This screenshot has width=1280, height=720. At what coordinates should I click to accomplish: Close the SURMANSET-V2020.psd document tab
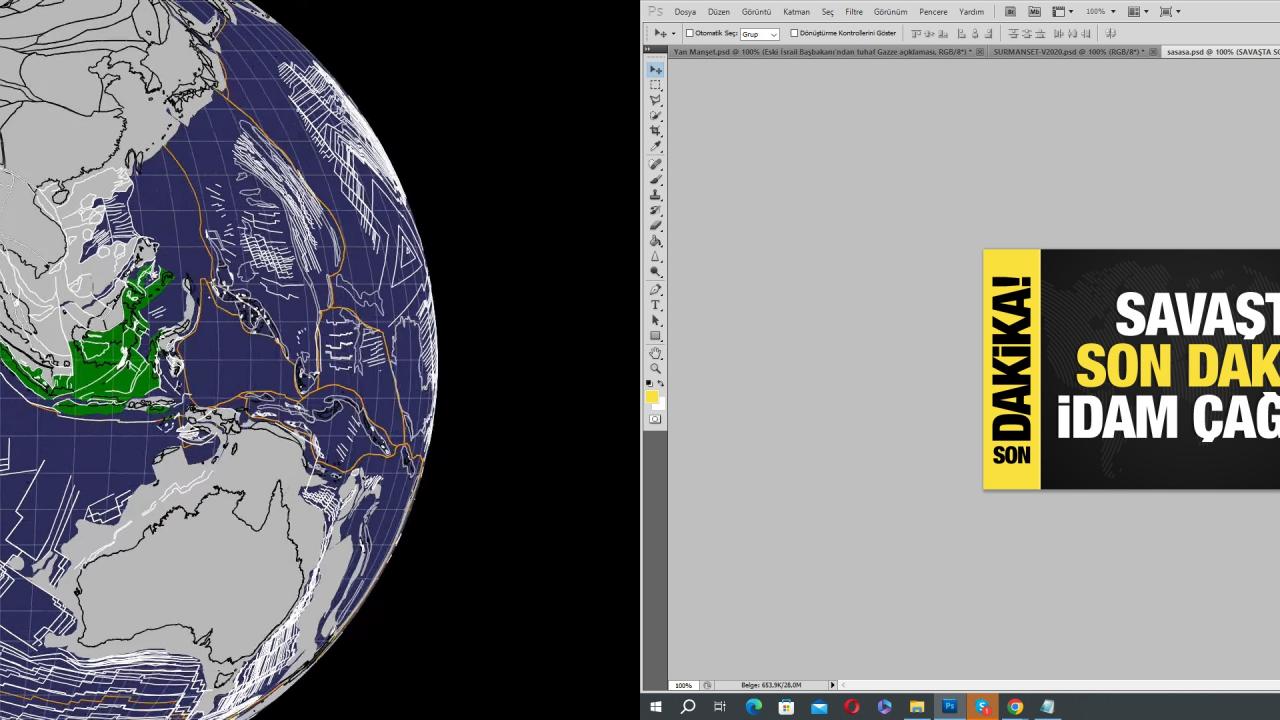[x=1153, y=52]
